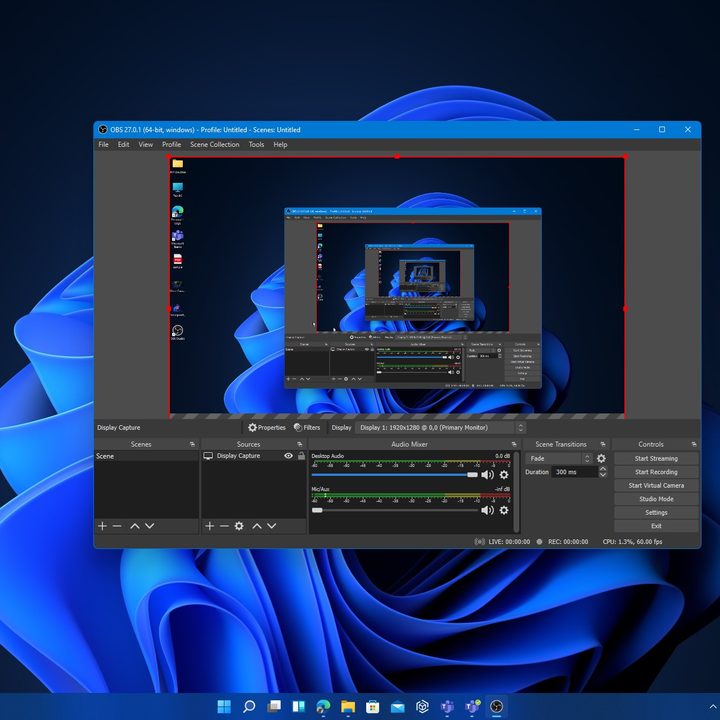The width and height of the screenshot is (720, 720).
Task: Move the source down in the Sources list
Action: coord(272,526)
